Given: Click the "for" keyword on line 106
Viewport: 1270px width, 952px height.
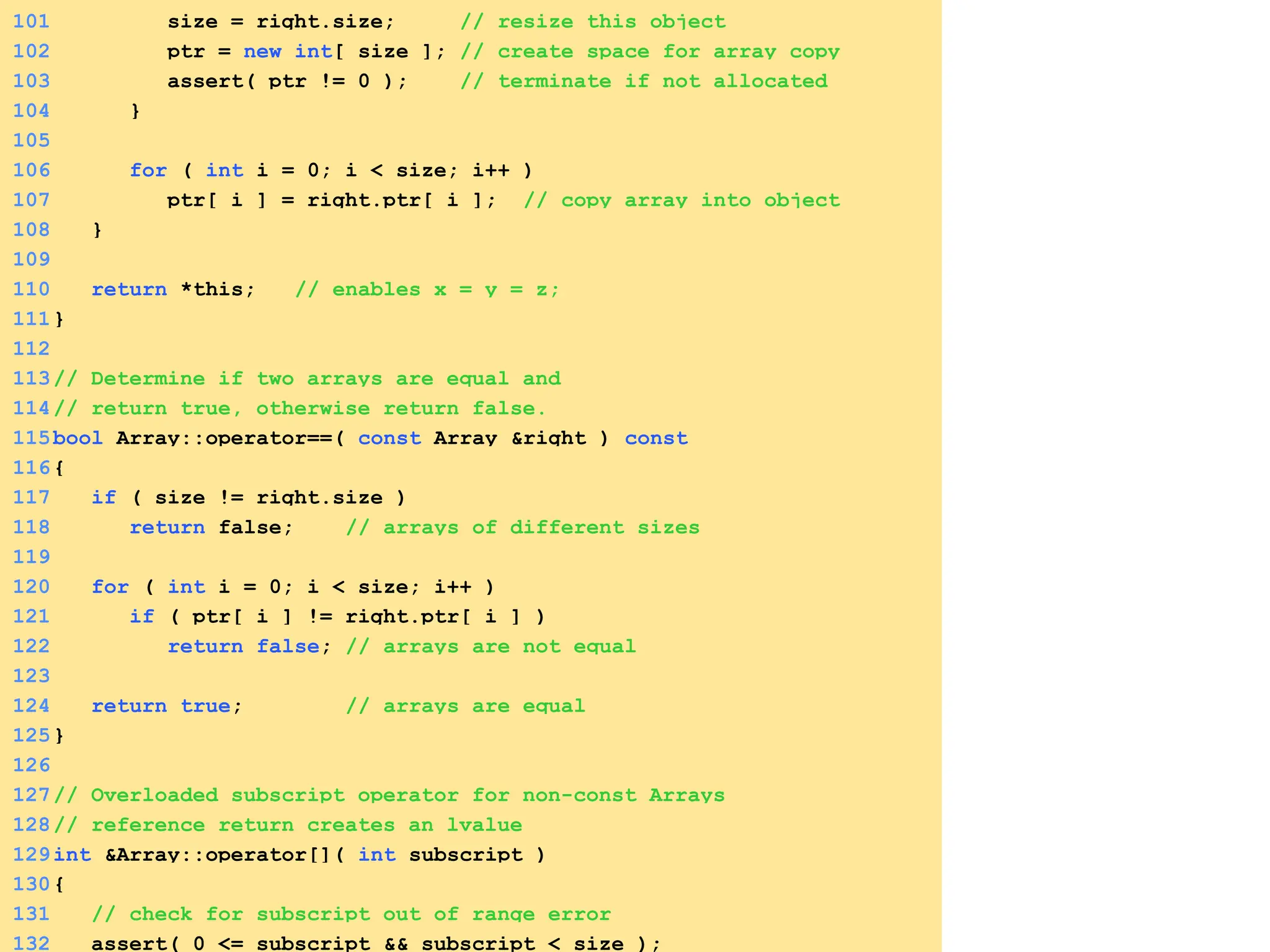Looking at the screenshot, I should tap(148, 170).
